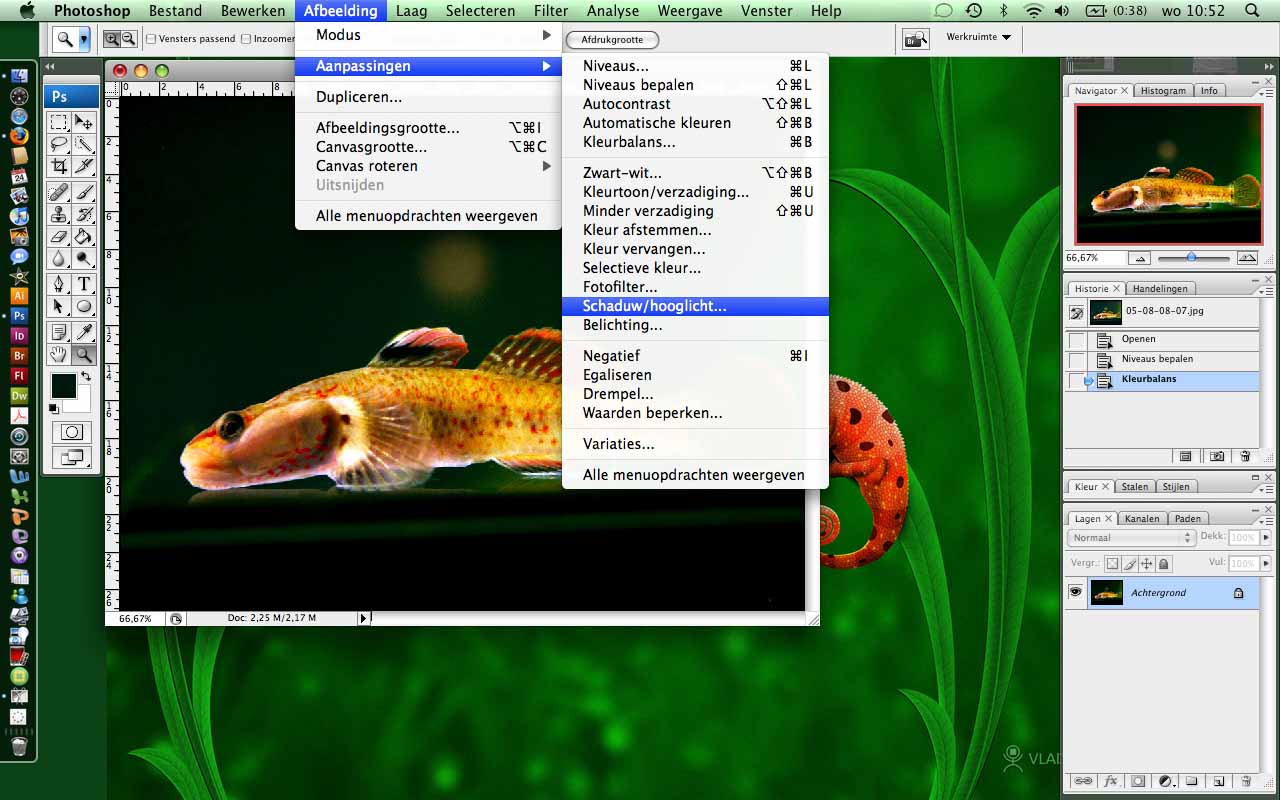Choose Canvasgrootte menu command
1280x800 pixels.
pyautogui.click(x=428, y=147)
